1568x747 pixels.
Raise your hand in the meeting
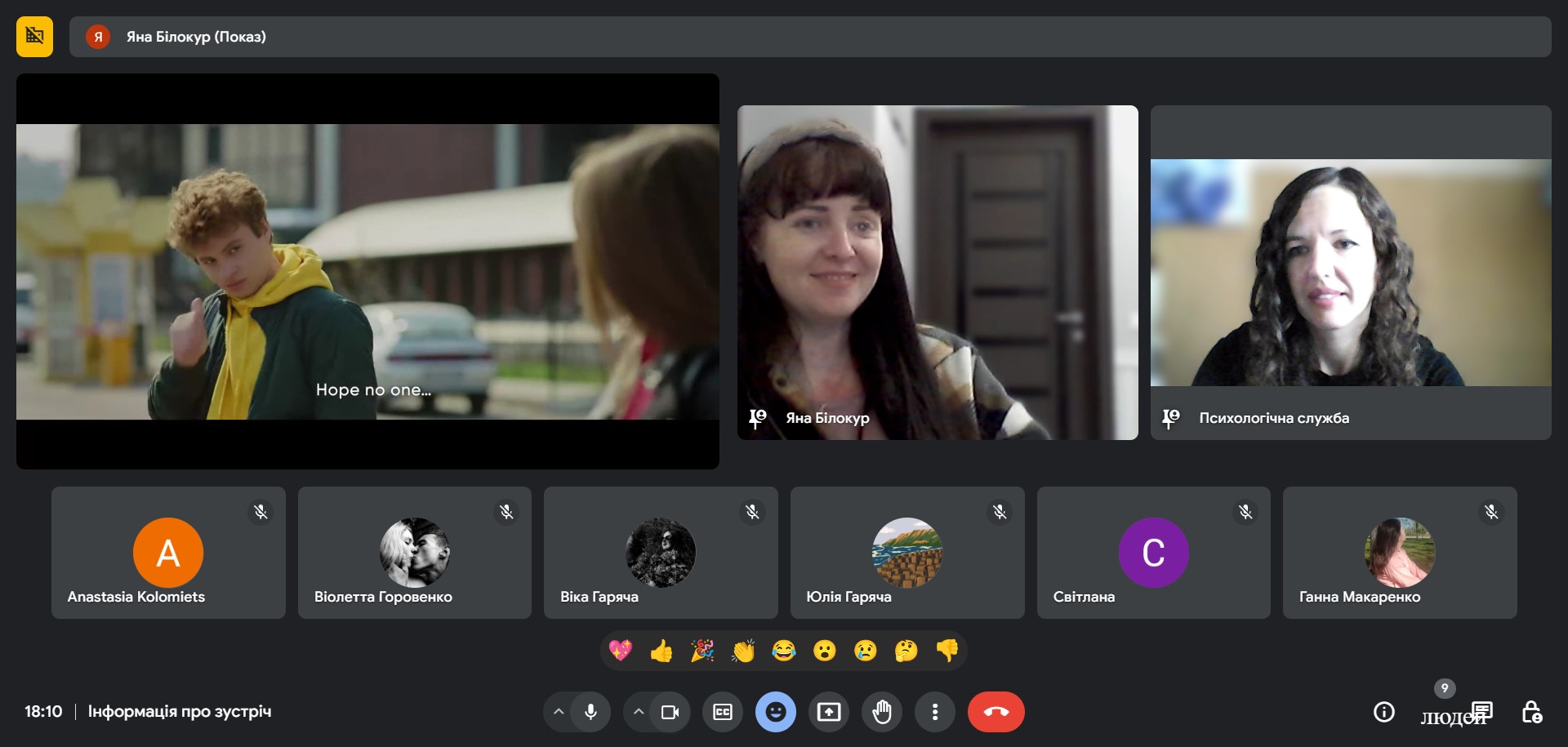(882, 712)
